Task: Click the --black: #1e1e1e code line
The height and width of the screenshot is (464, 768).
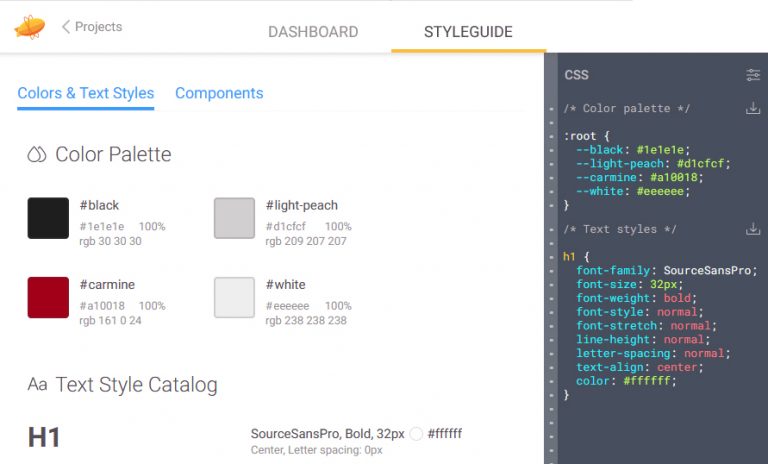Action: click(x=633, y=150)
